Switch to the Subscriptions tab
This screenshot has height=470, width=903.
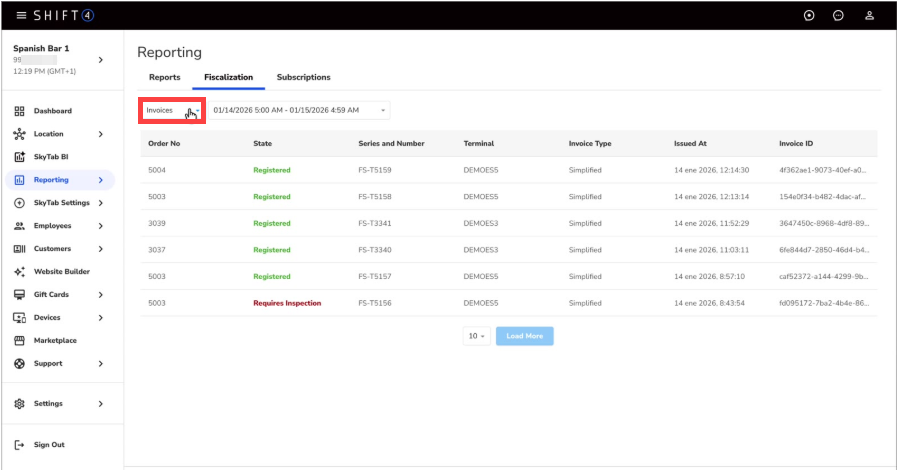click(303, 77)
